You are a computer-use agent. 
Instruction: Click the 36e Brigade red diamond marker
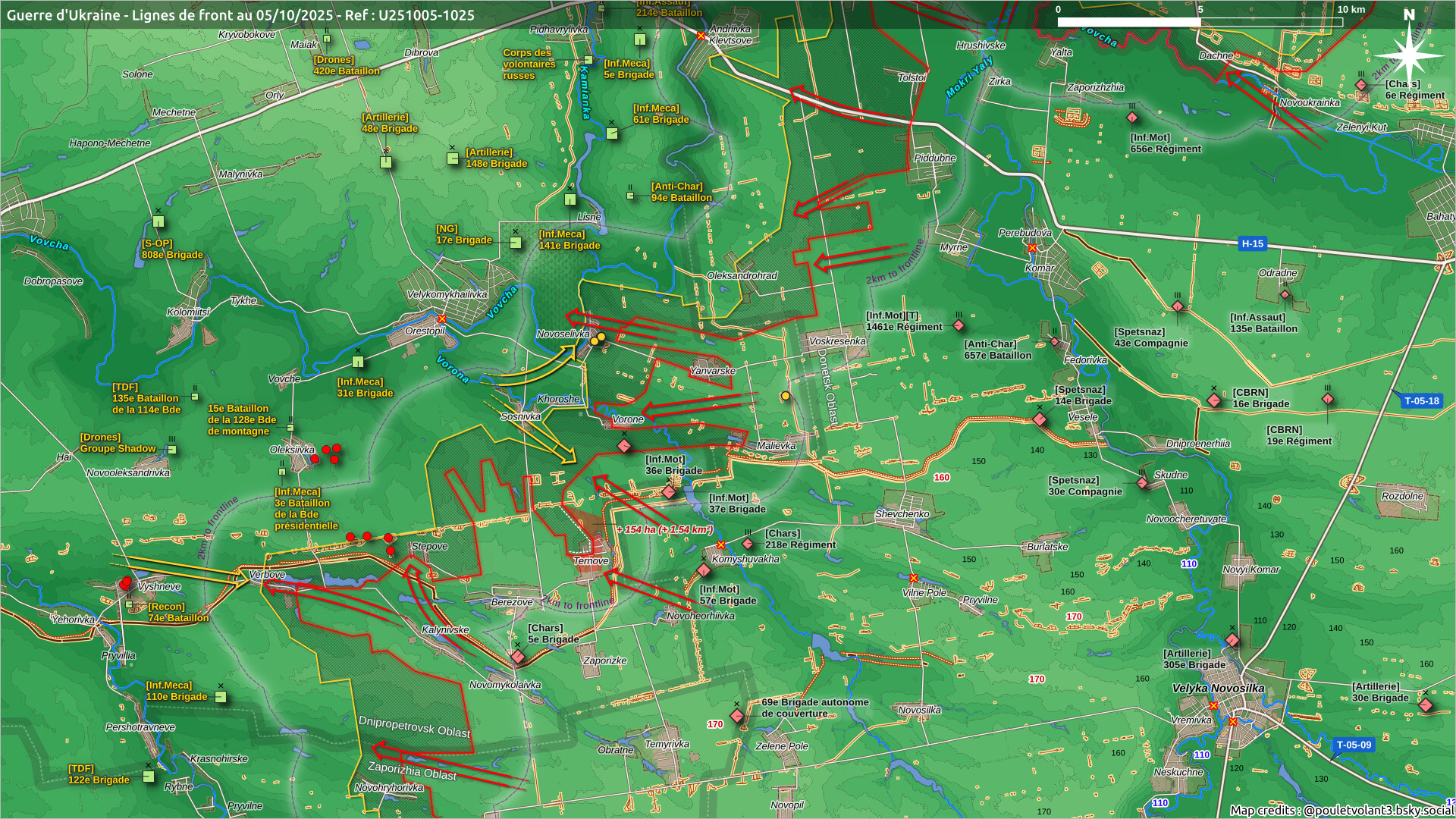[x=624, y=446]
